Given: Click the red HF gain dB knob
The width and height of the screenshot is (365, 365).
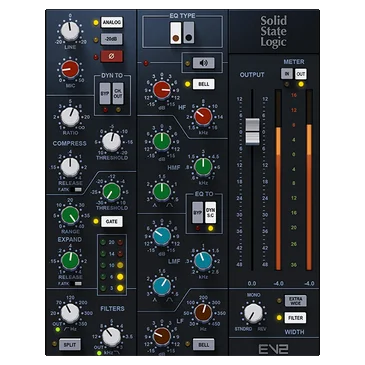Looking at the screenshot, I should pos(162,90).
